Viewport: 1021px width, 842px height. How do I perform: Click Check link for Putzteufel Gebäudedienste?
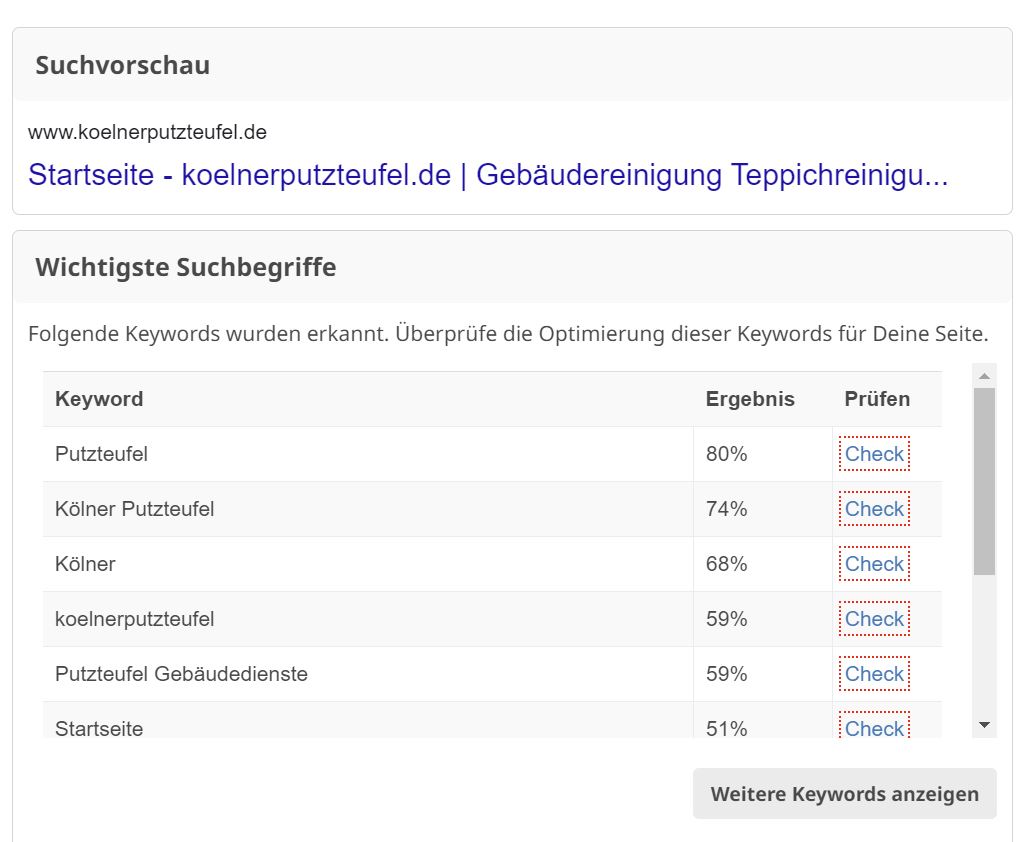(874, 674)
